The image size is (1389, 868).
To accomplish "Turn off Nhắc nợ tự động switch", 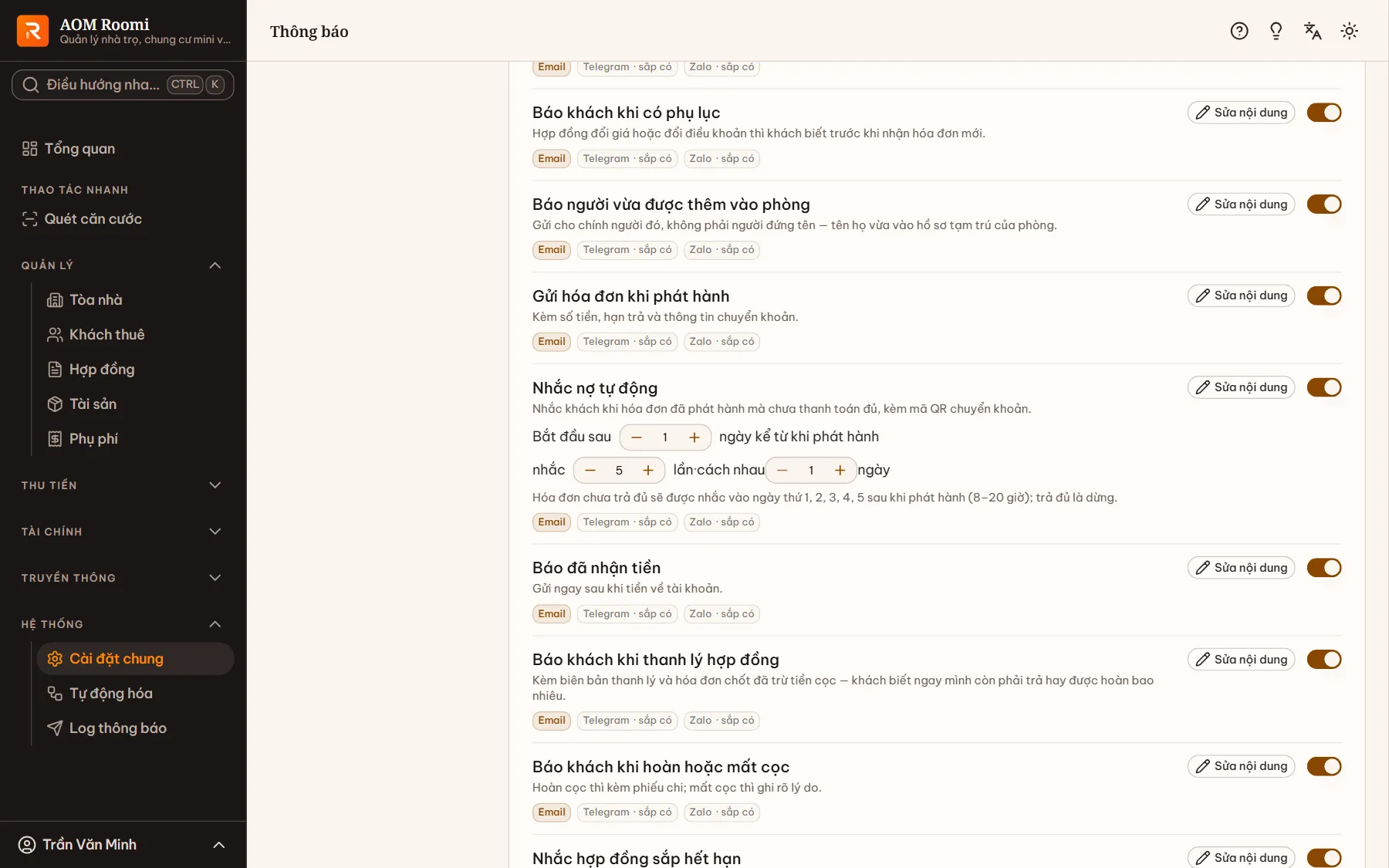I will [x=1324, y=387].
